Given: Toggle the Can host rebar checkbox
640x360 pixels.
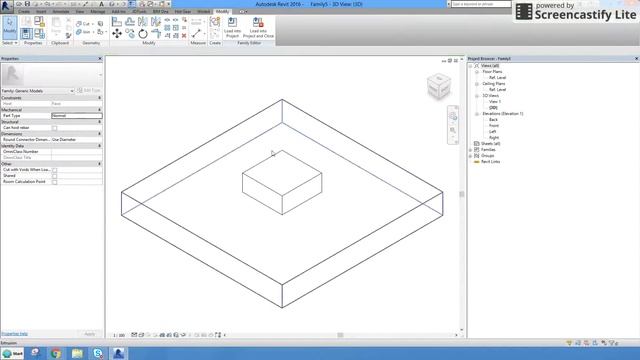Looking at the screenshot, I should point(54,128).
